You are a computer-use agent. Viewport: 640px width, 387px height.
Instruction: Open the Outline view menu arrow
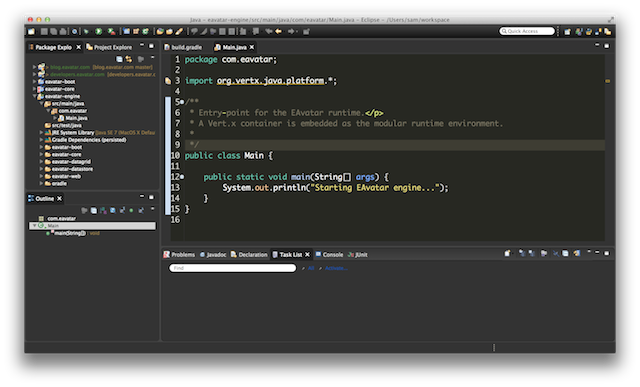(x=153, y=209)
